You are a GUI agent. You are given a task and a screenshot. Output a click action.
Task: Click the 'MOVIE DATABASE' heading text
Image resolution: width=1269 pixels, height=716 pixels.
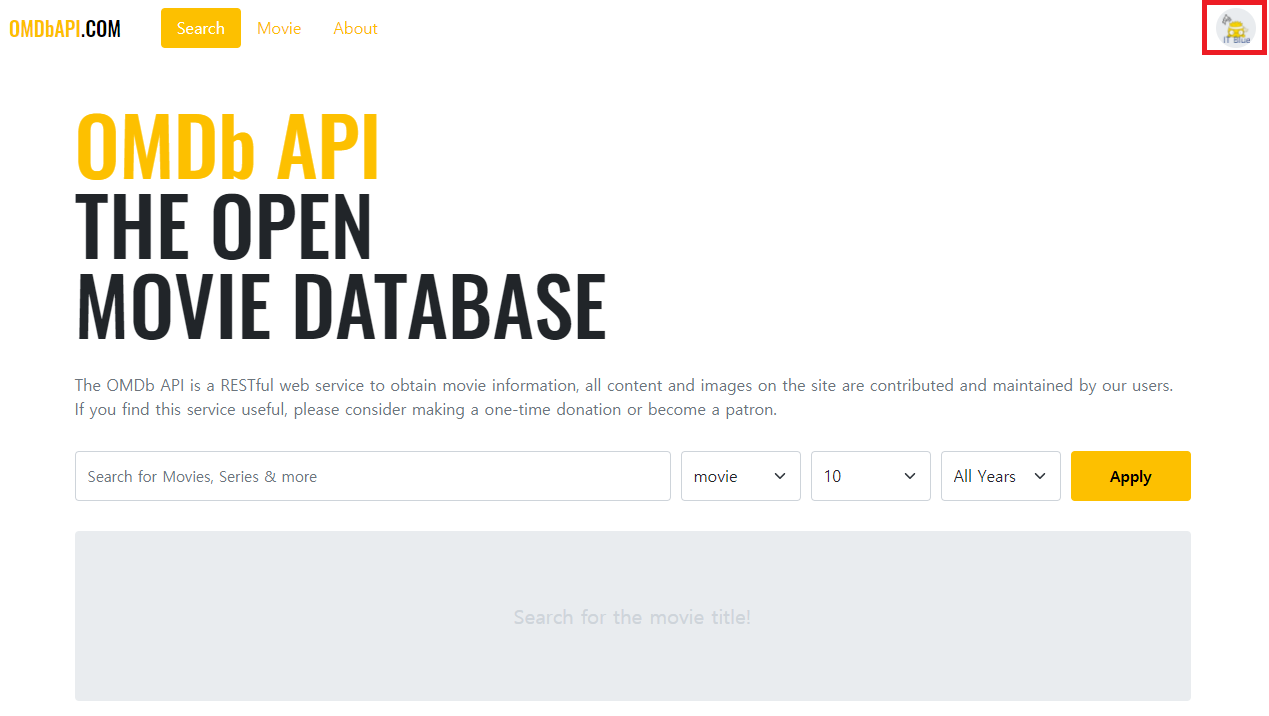click(x=341, y=305)
